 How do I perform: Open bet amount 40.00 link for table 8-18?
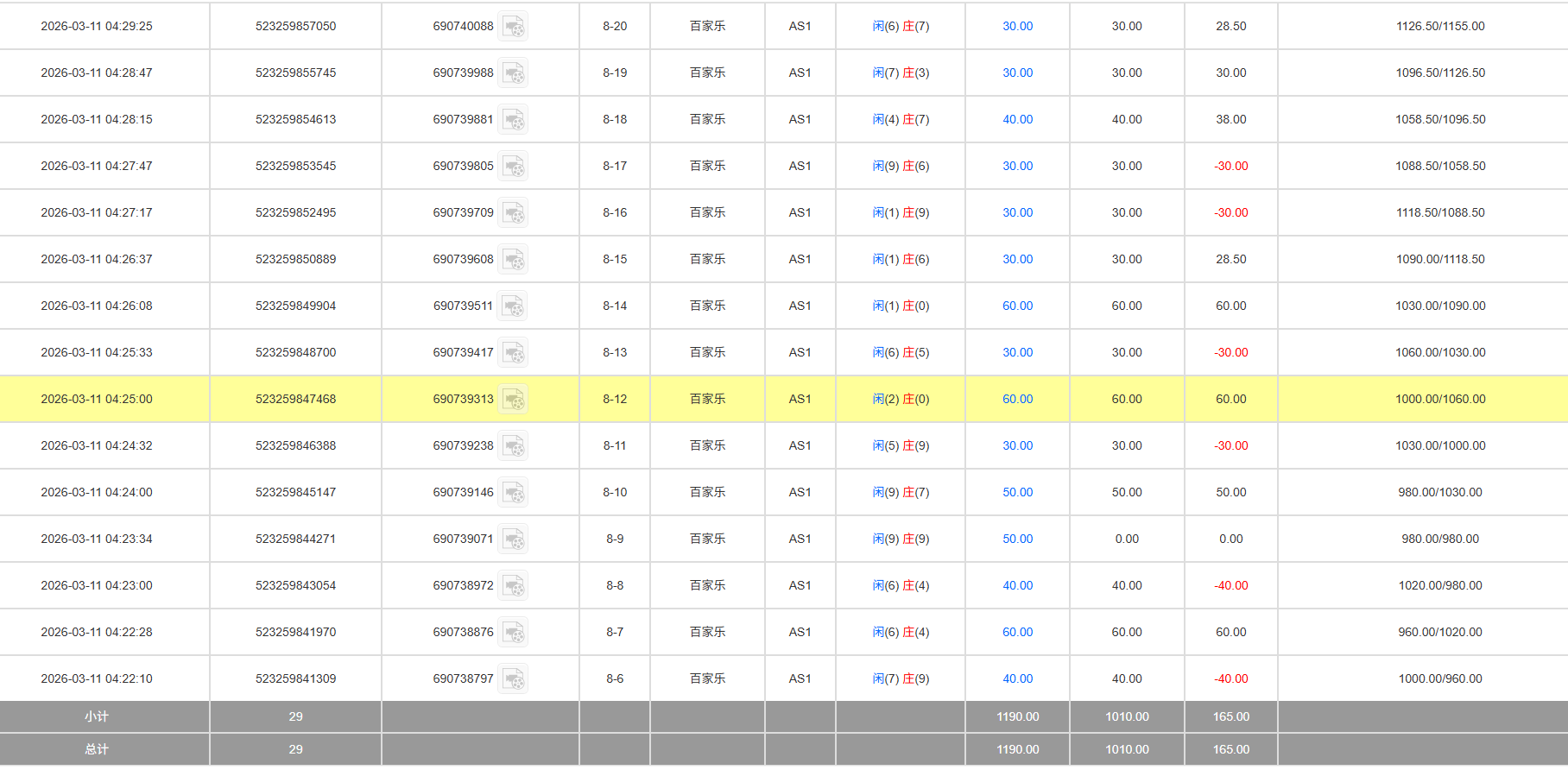[x=1017, y=119]
